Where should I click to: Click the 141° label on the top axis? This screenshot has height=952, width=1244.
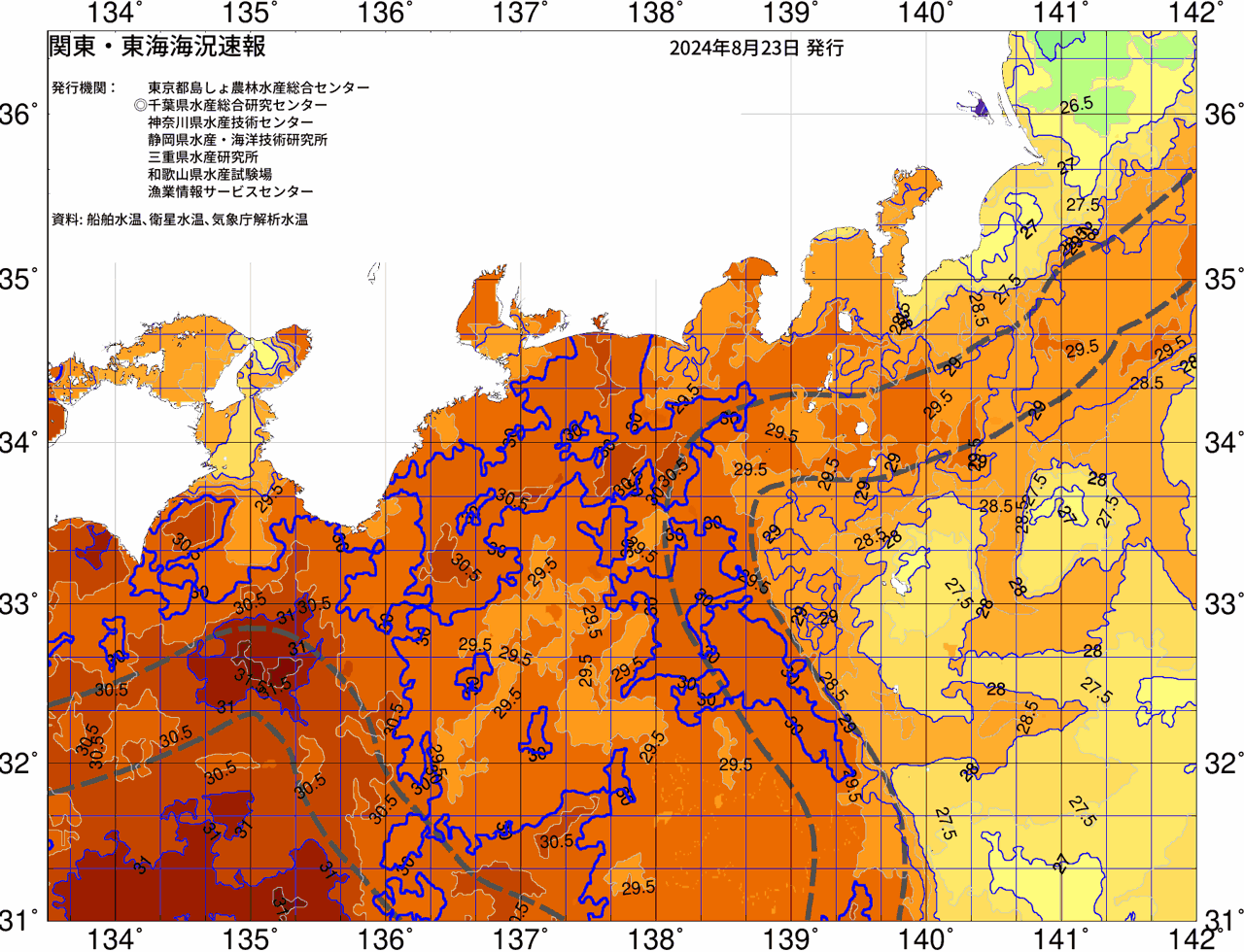pyautogui.click(x=1061, y=14)
